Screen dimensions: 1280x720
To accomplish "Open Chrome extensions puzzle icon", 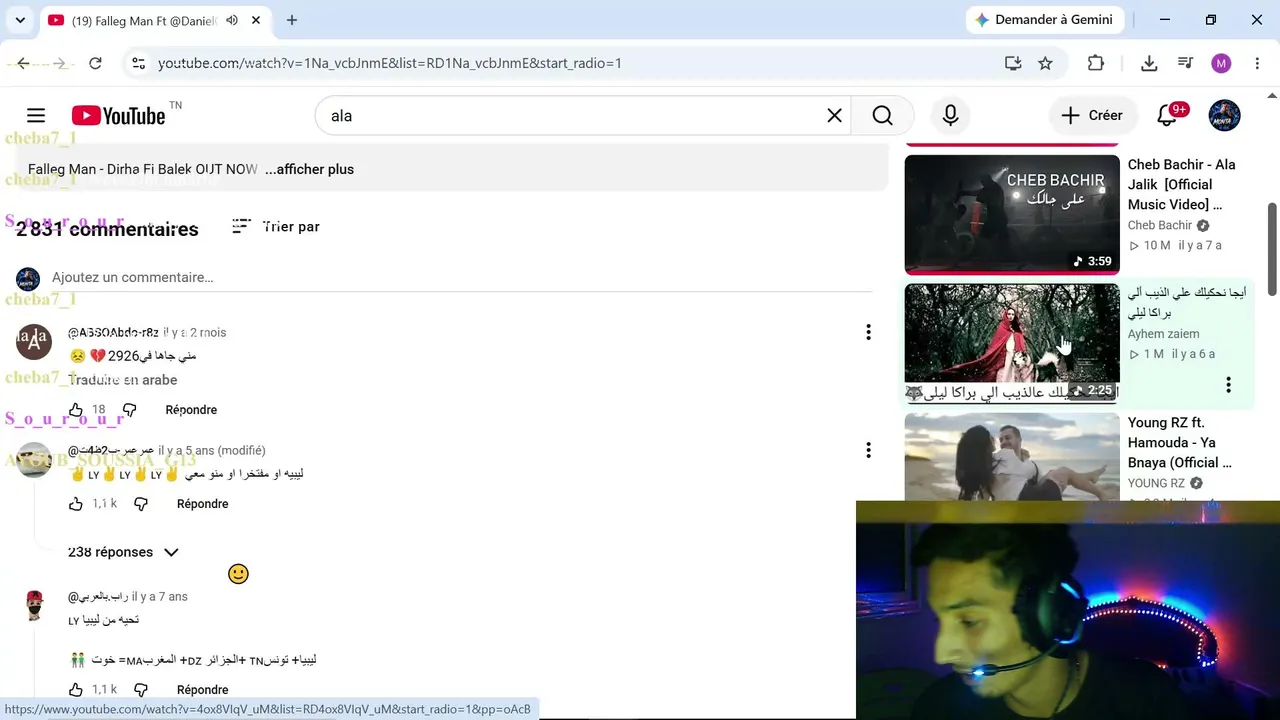I will pos(1096,63).
